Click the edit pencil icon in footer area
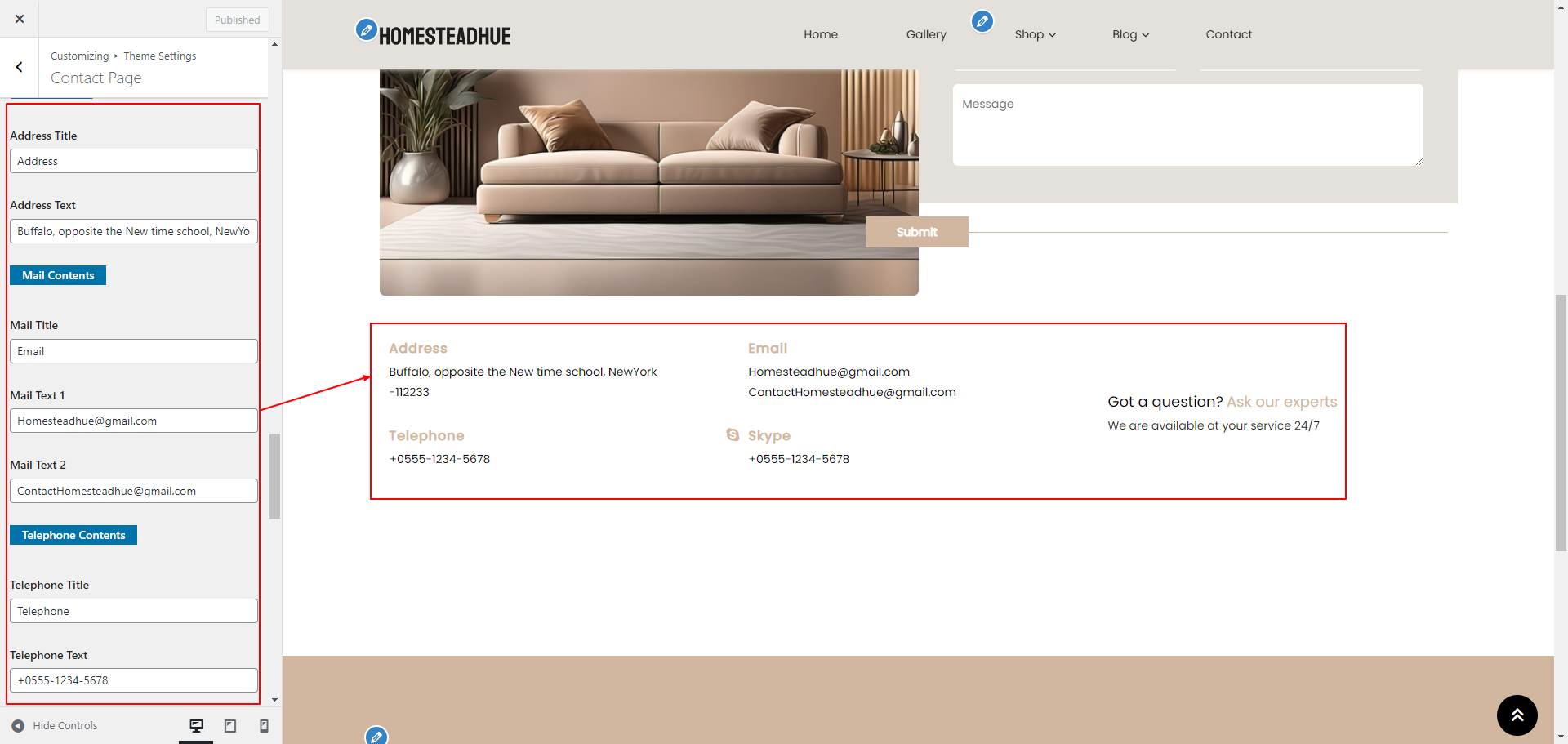This screenshot has height=744, width=1568. (376, 736)
